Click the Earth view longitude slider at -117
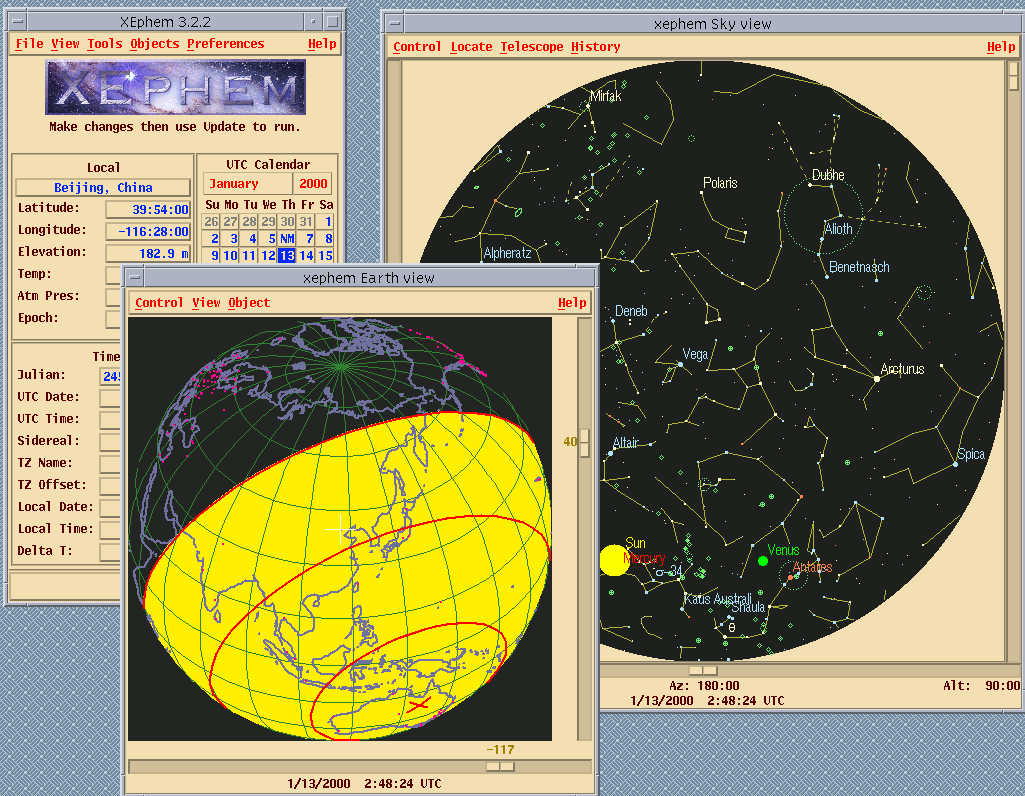The height and width of the screenshot is (796, 1025). click(501, 766)
